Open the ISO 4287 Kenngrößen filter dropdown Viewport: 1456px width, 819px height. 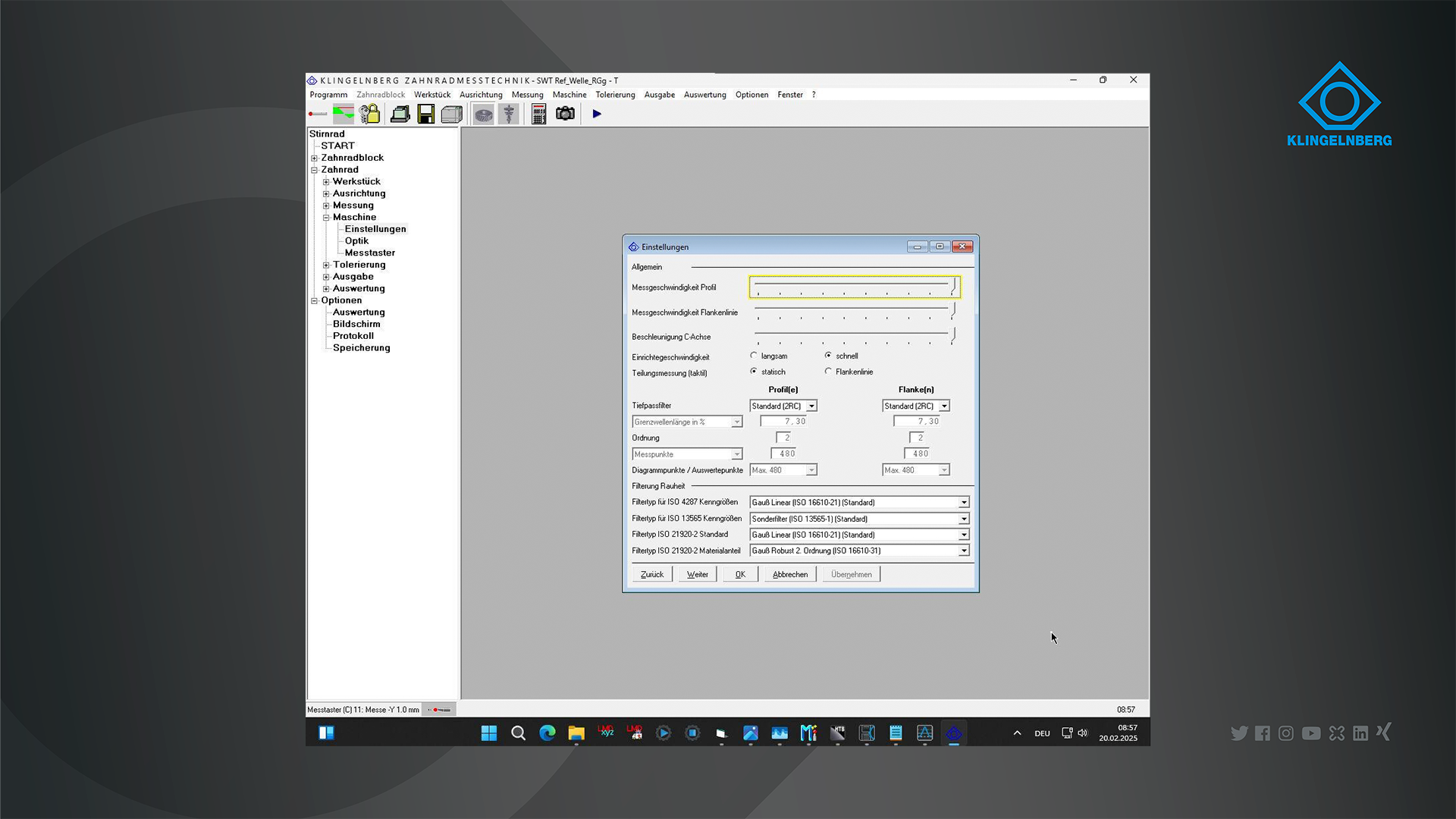(859, 502)
